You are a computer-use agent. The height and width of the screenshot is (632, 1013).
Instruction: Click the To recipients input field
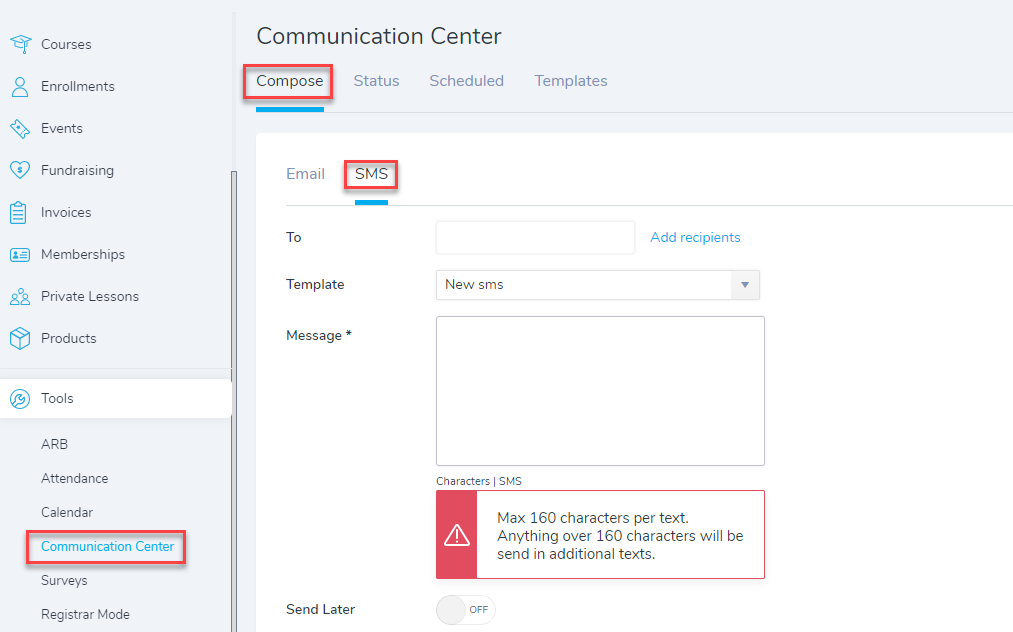click(535, 237)
